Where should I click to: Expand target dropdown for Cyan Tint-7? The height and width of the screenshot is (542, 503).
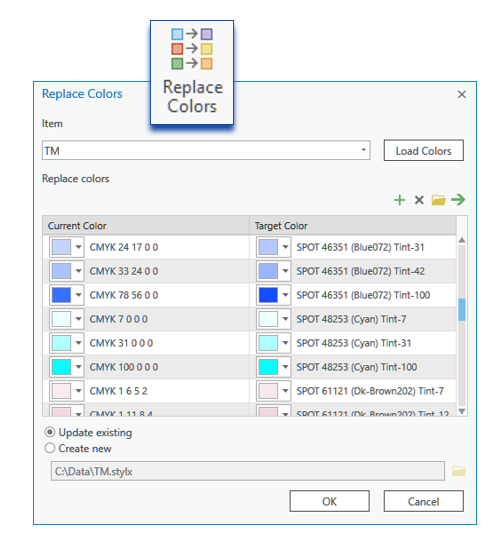click(285, 319)
